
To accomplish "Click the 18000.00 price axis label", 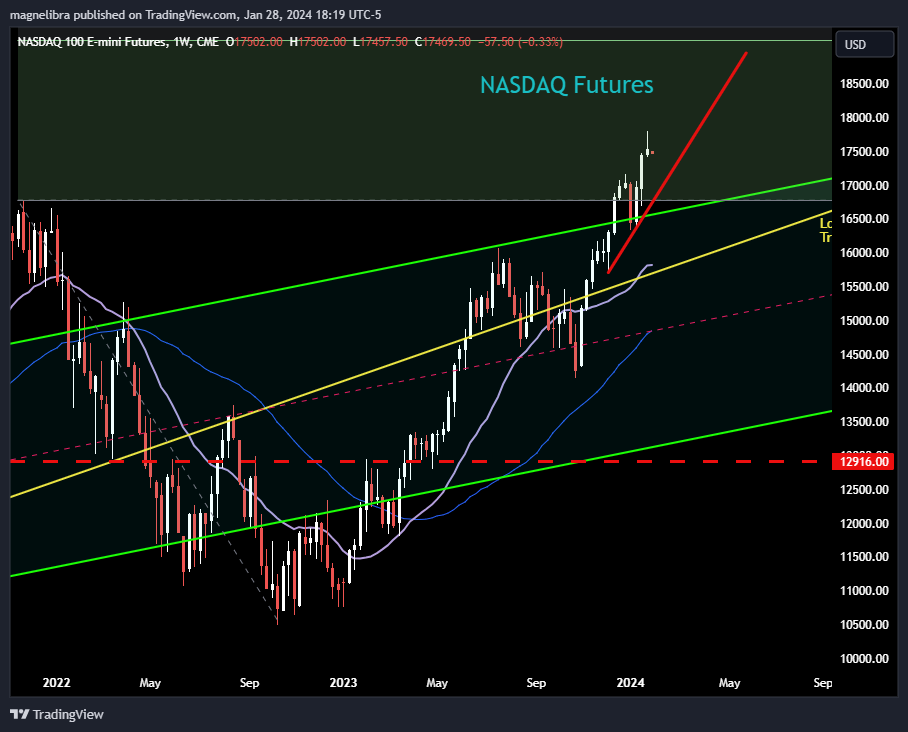I will pos(864,118).
